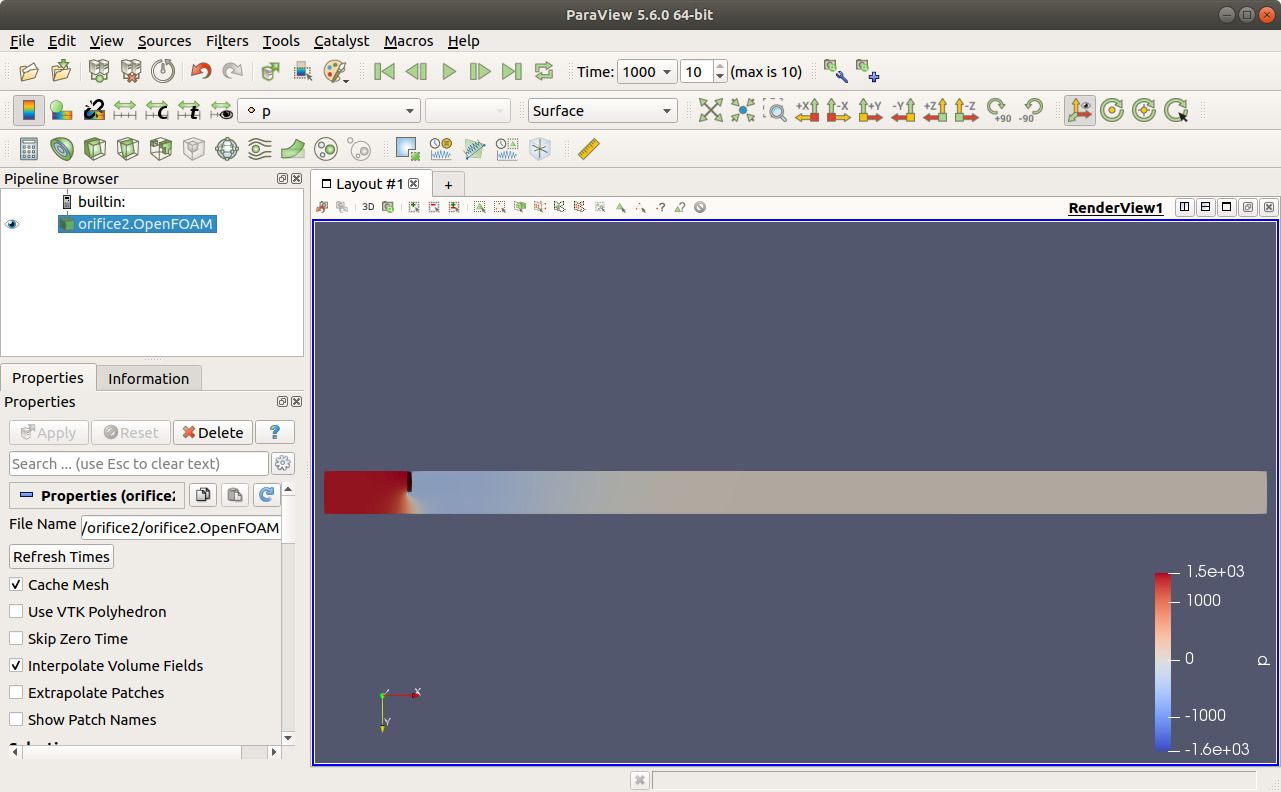The width and height of the screenshot is (1281, 792).
Task: Click the Zoom to Box icon
Action: point(775,110)
